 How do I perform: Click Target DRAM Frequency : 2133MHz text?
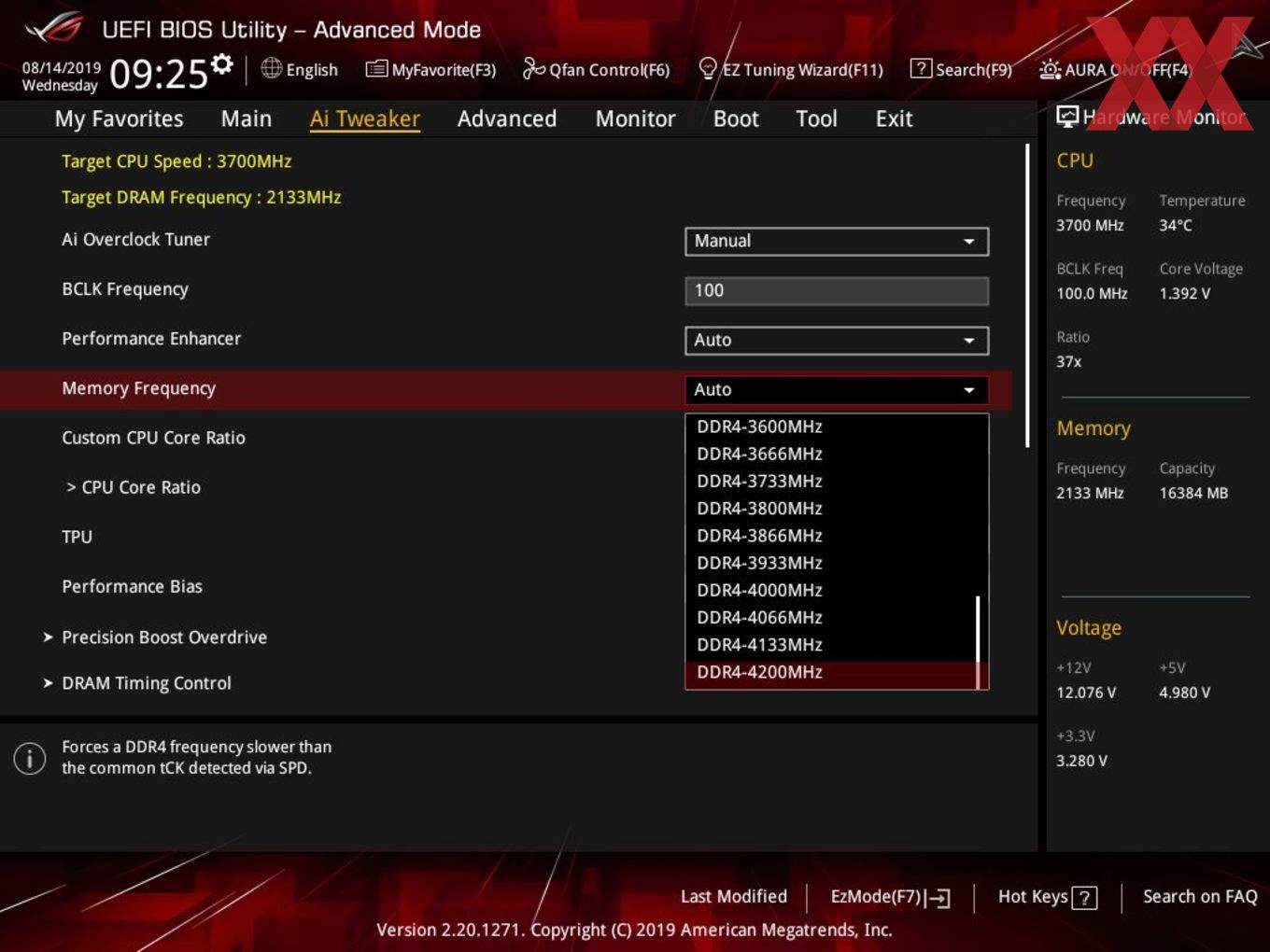(x=202, y=197)
